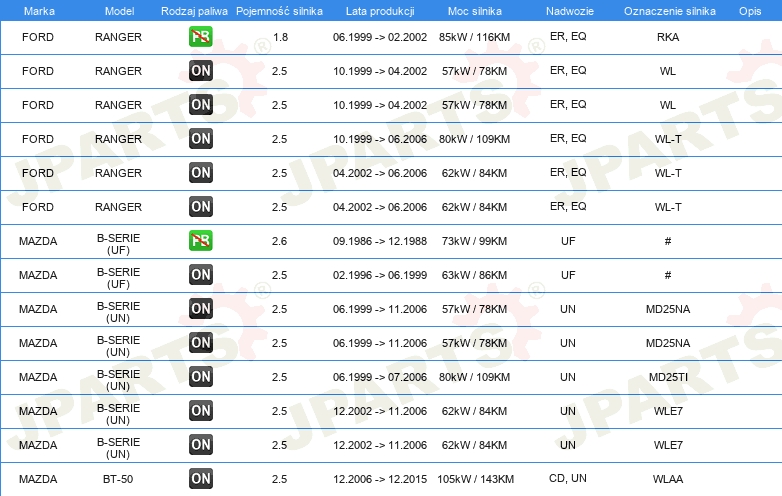
Task: Click the Nadwozie column header
Action: click(570, 11)
